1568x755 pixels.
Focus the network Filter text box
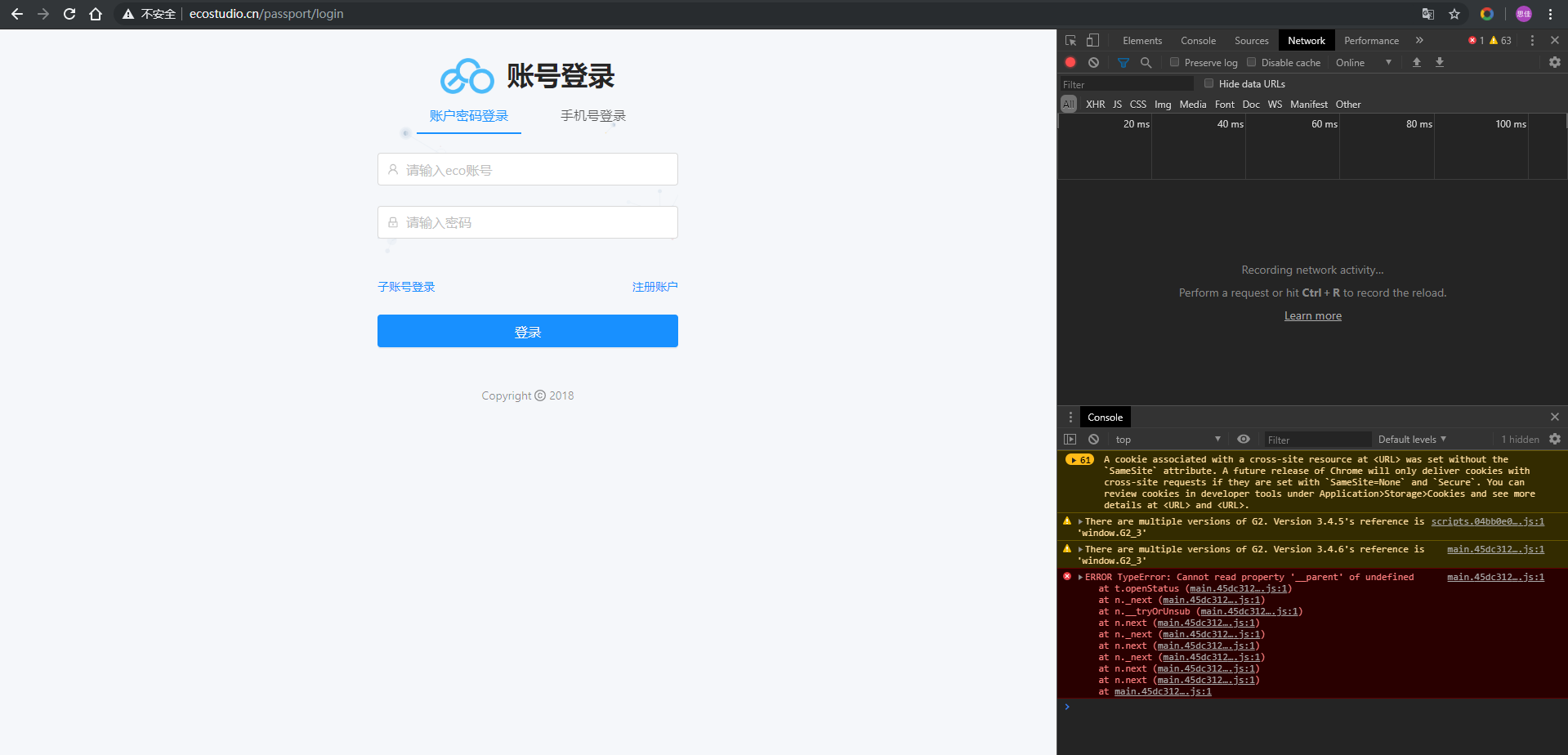point(1127,84)
